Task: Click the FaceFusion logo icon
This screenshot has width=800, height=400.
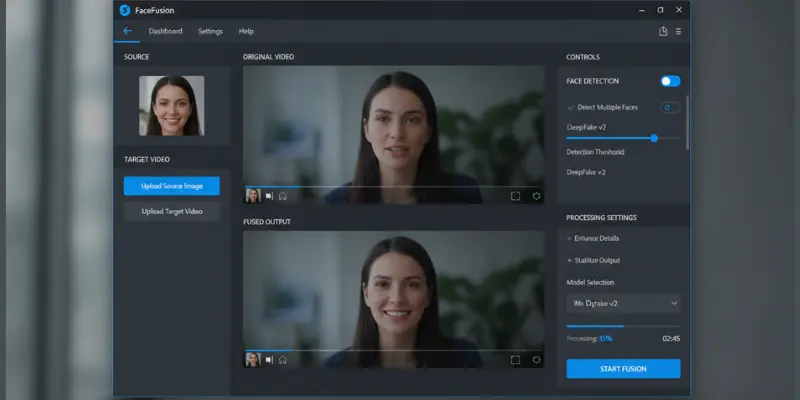Action: coord(124,10)
